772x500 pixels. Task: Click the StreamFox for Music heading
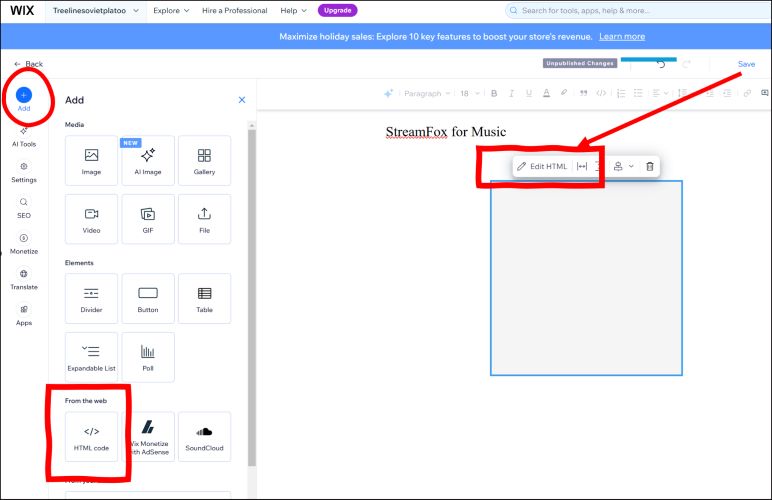(446, 131)
